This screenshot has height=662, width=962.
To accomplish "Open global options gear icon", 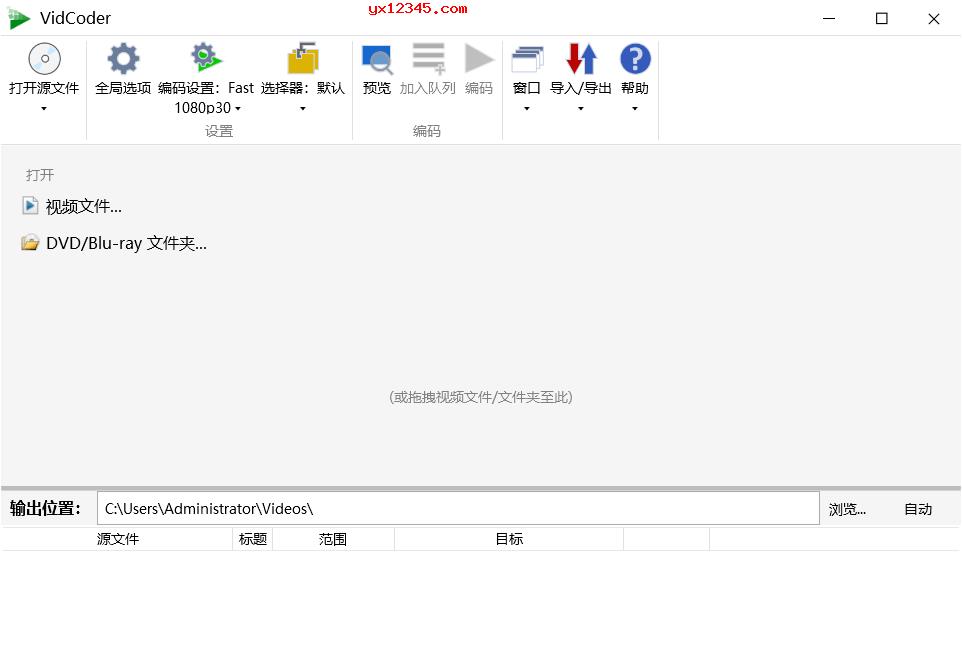I will point(123,59).
